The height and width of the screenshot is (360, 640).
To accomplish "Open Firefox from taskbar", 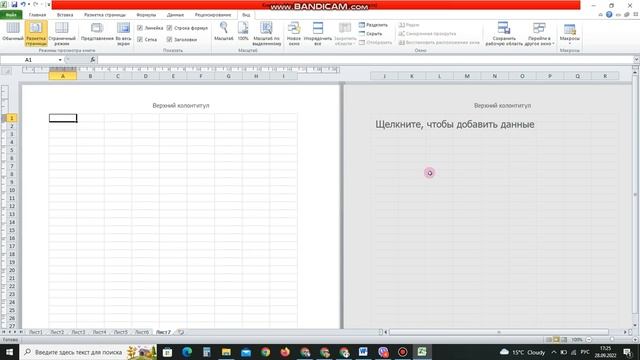I will click(x=285, y=352).
